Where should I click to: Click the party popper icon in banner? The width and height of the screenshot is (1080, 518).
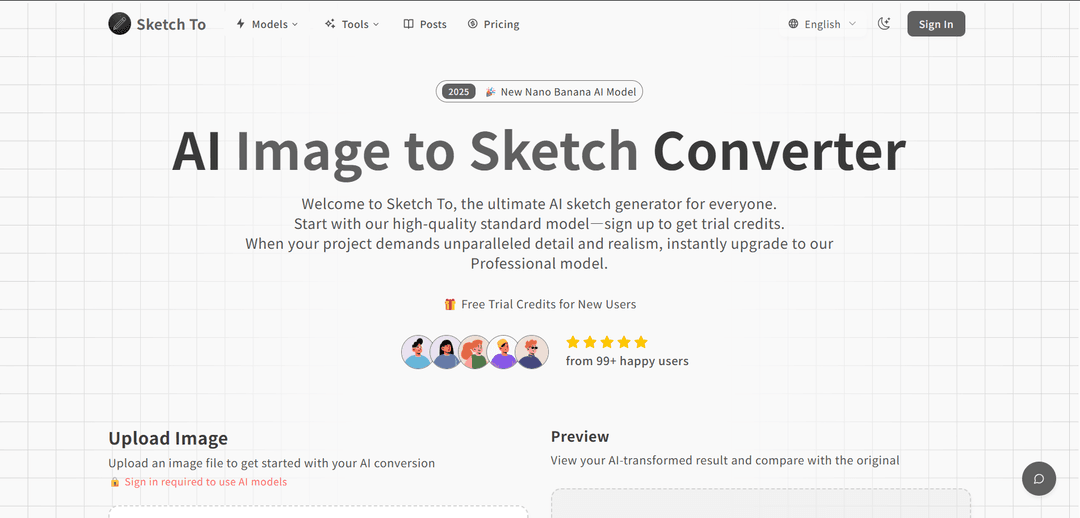coord(490,92)
